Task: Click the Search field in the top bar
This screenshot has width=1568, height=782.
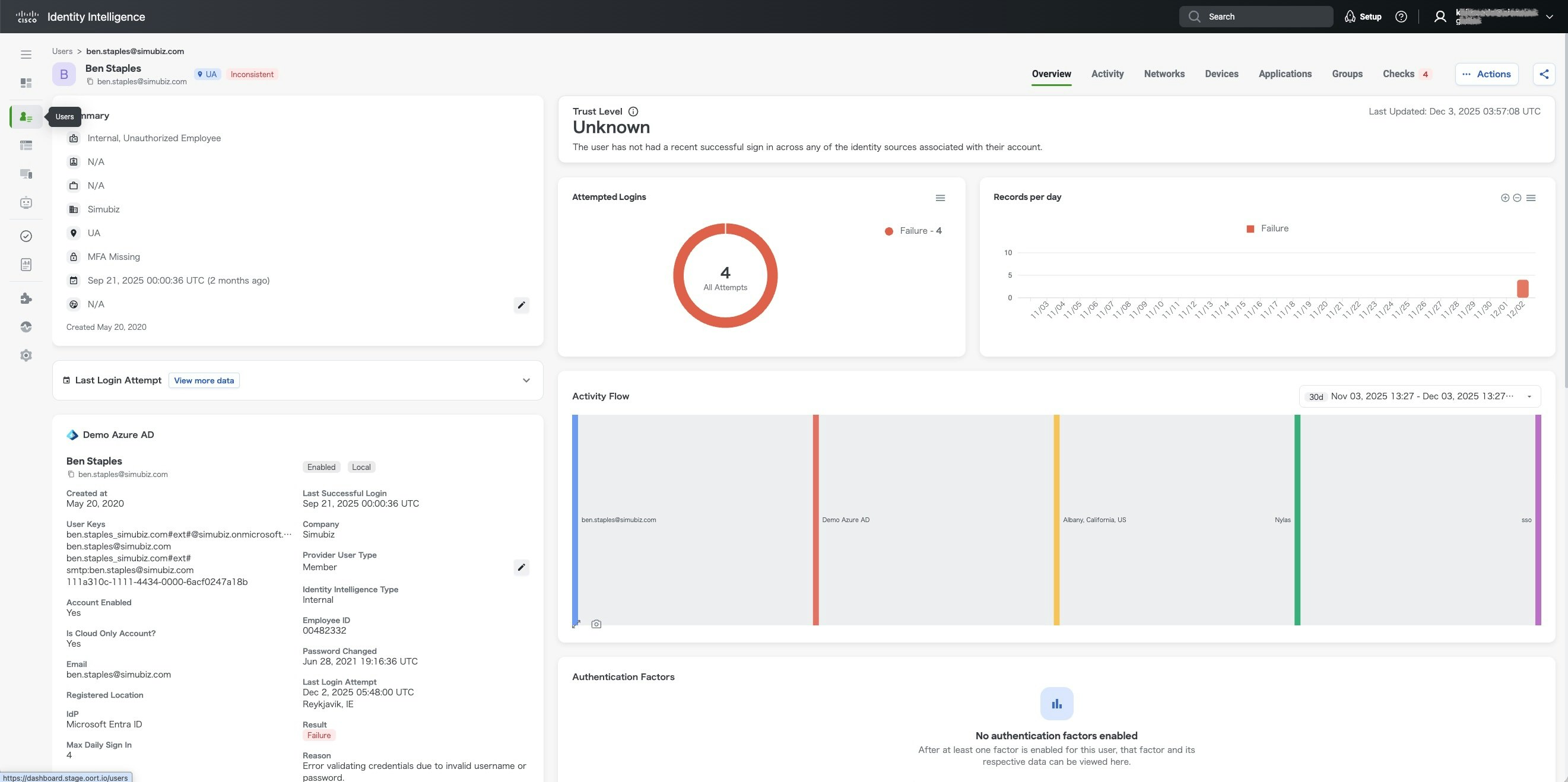Action: click(1255, 17)
